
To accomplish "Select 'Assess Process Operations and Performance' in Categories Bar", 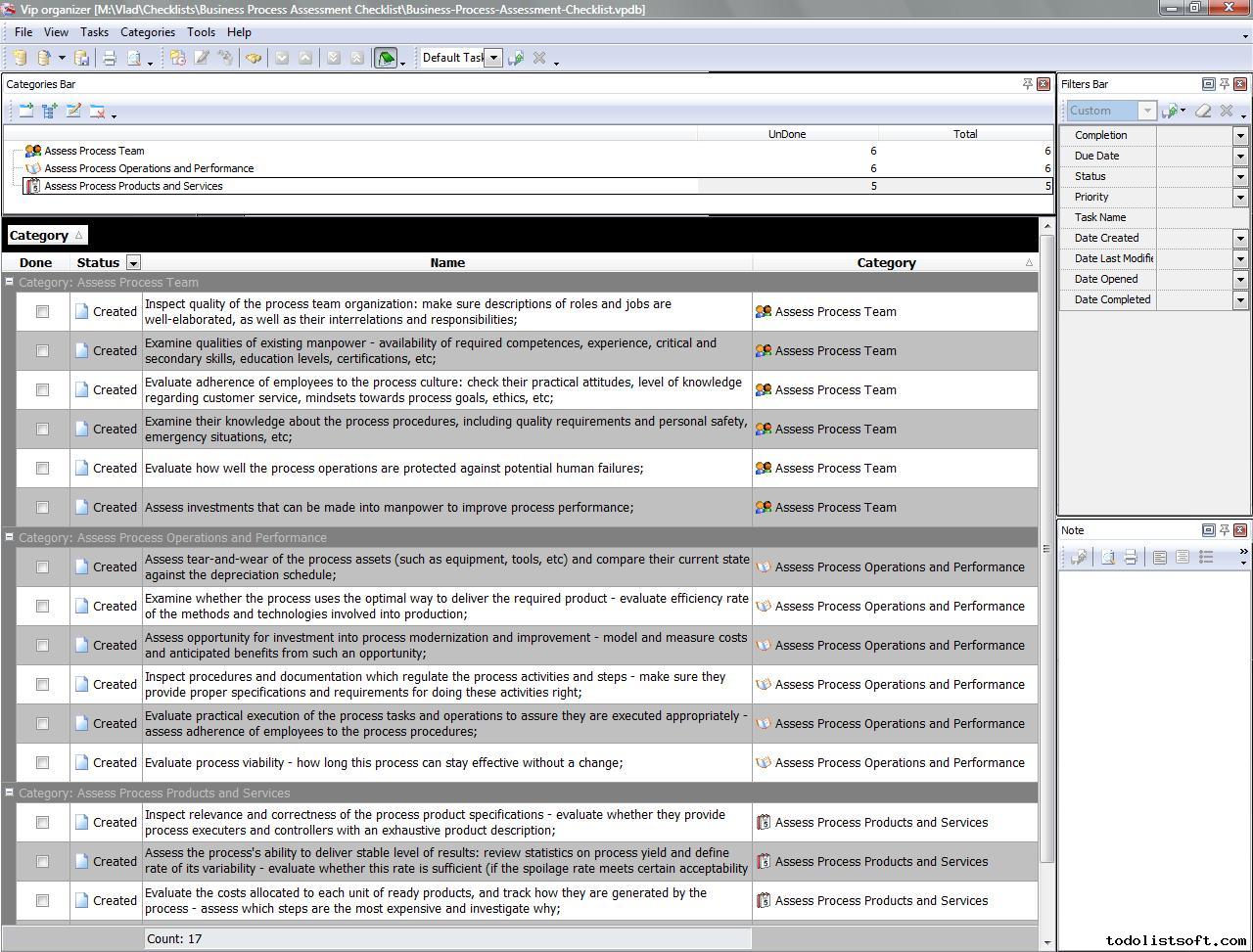I will [149, 168].
